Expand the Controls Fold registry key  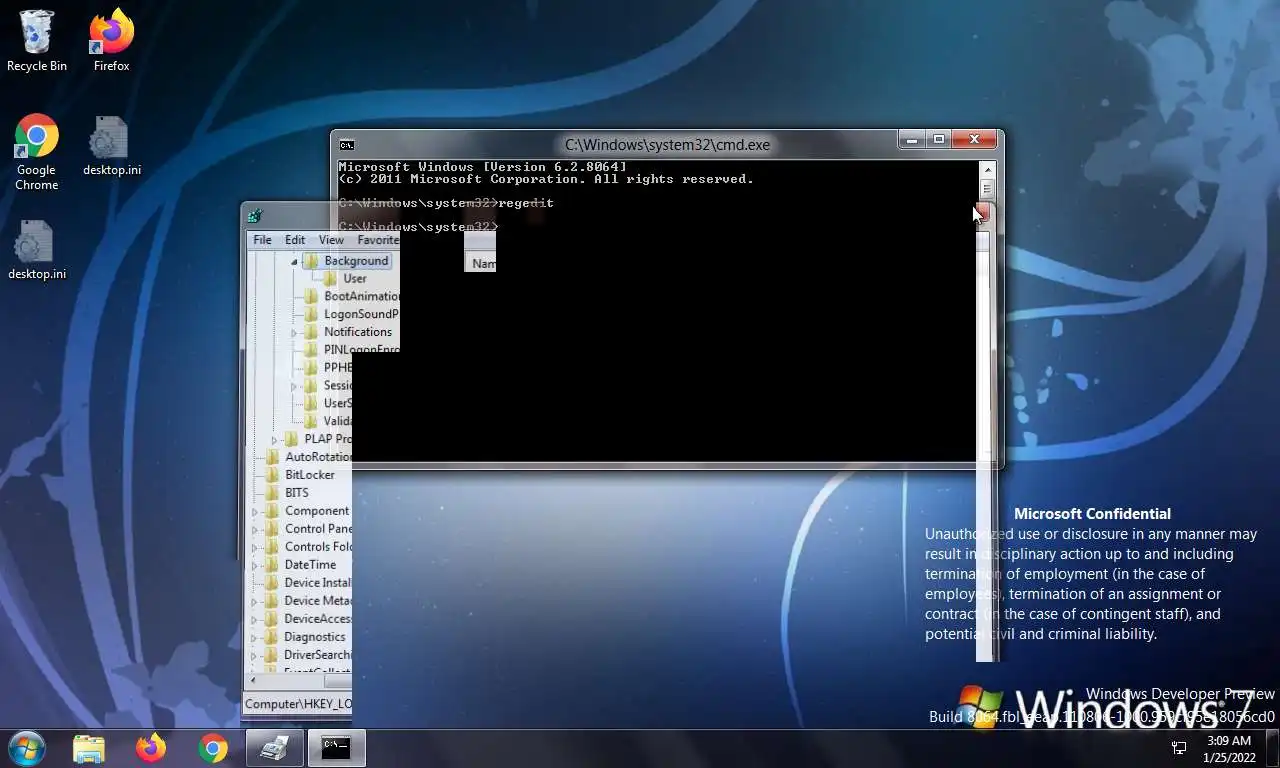255,547
